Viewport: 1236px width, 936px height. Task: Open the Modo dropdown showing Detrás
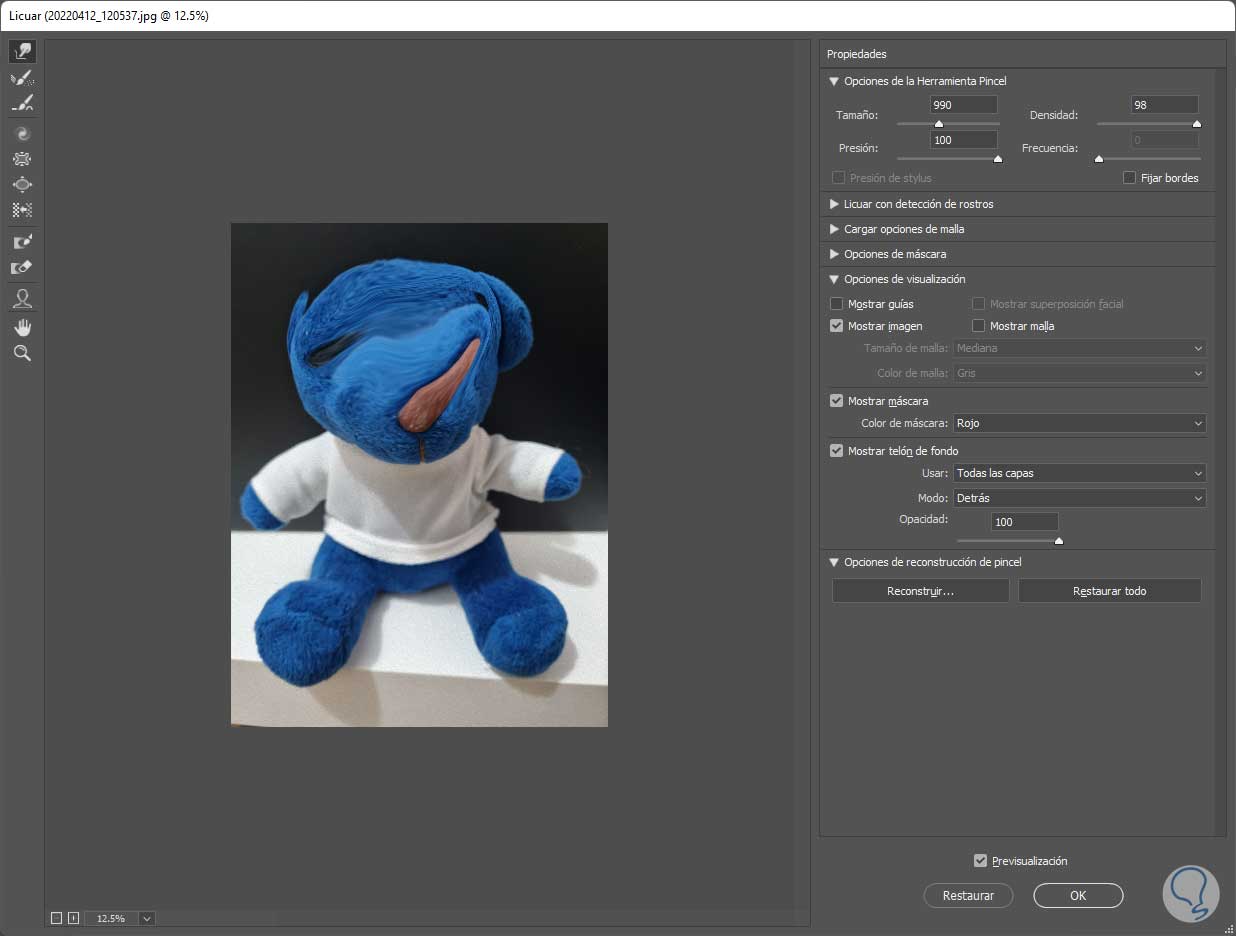(x=1079, y=498)
